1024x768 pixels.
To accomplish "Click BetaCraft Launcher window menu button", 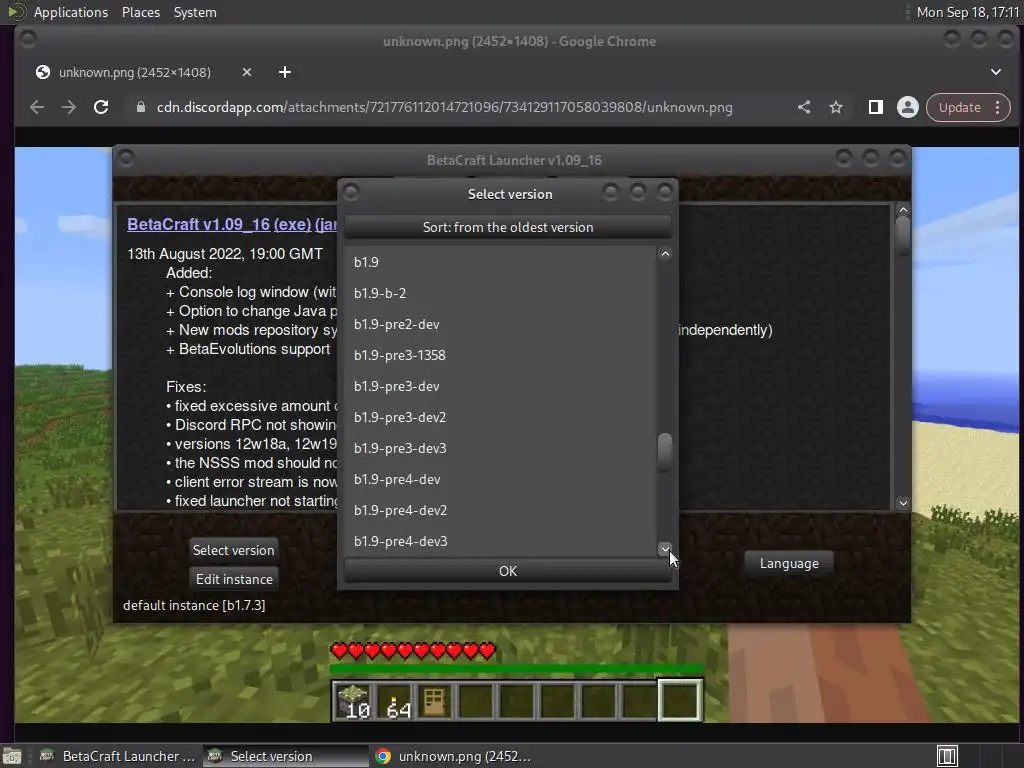I will [x=126, y=158].
